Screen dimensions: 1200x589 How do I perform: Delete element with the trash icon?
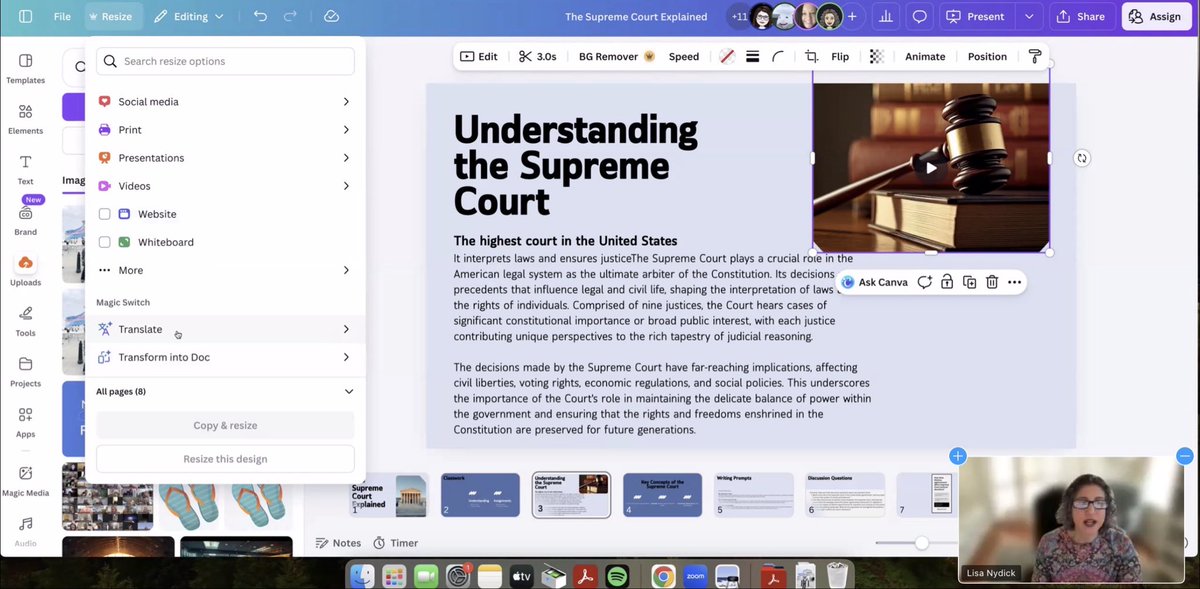tap(992, 282)
